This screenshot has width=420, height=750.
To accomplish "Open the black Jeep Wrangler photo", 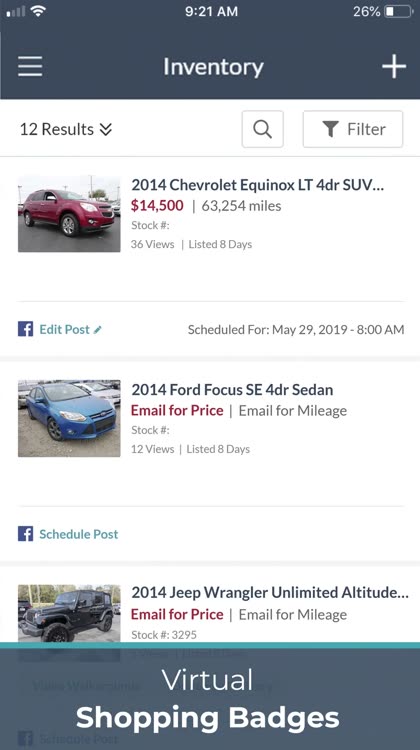I will (69, 614).
